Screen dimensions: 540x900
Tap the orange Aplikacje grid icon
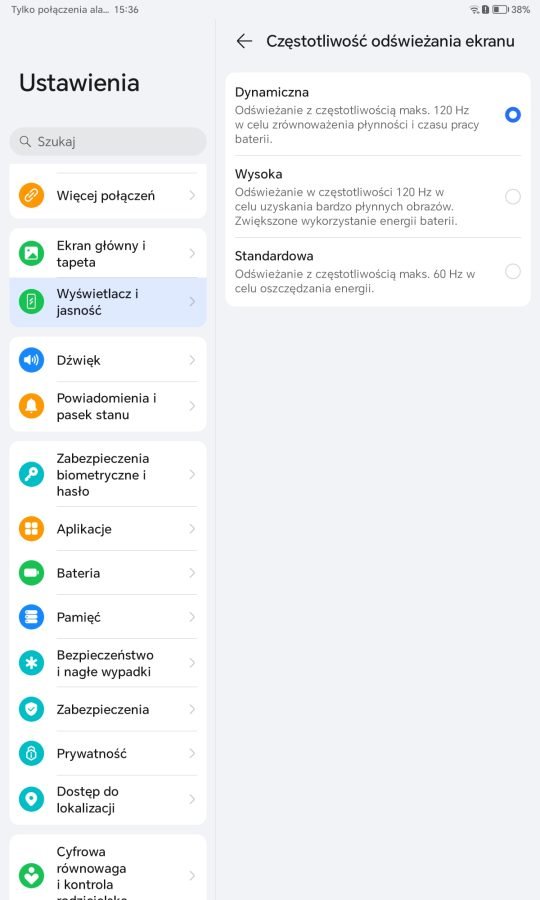click(x=31, y=529)
